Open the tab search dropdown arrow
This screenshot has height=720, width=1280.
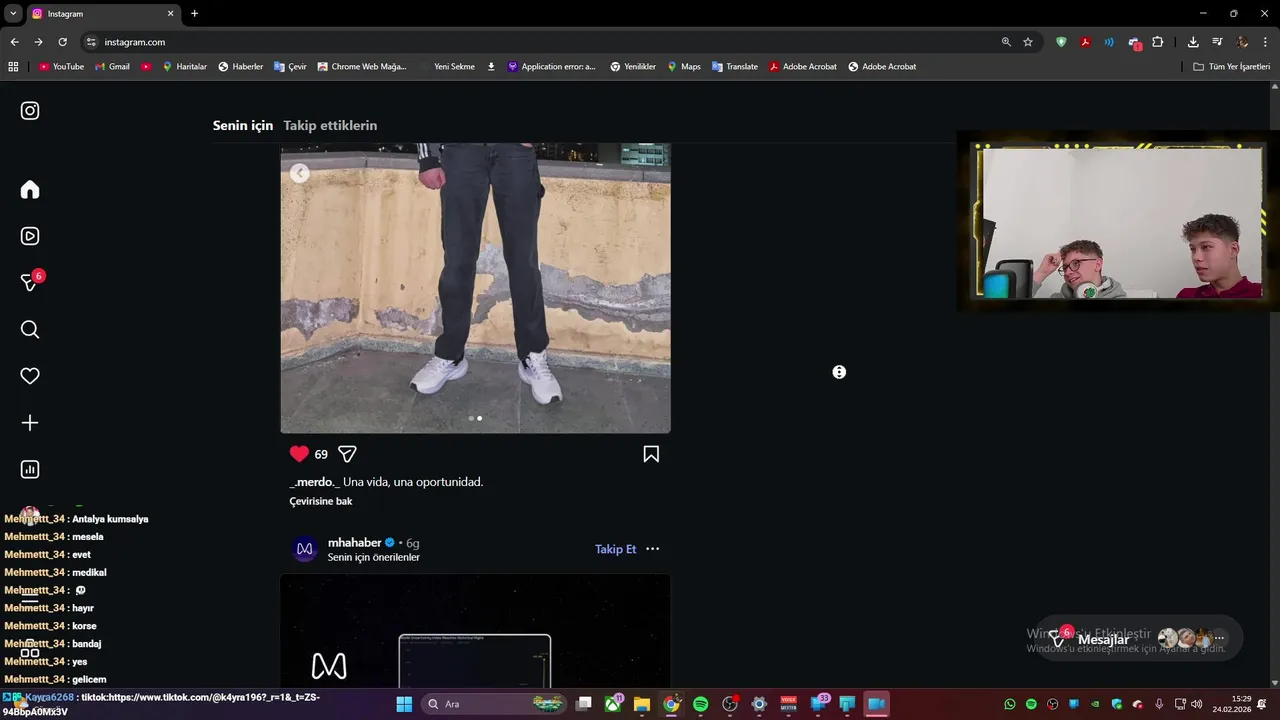tap(13, 14)
